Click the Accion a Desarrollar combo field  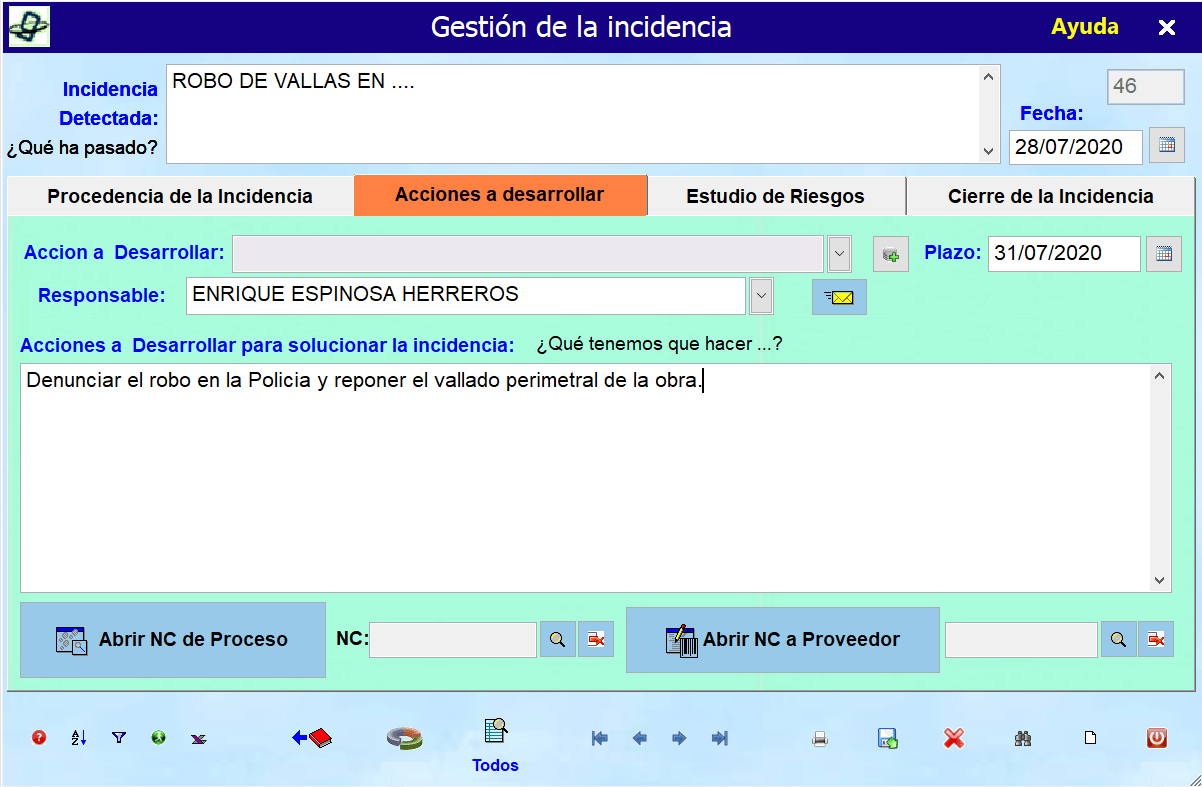528,254
